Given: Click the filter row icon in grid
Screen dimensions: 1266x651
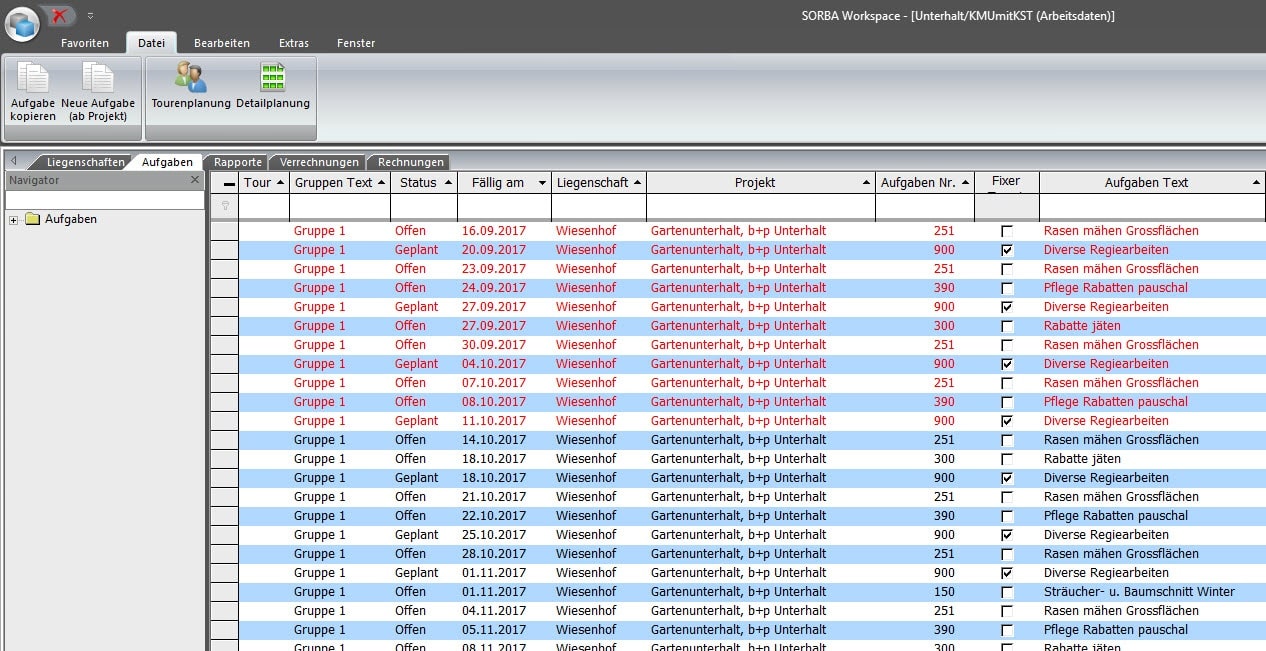Looking at the screenshot, I should point(224,206).
